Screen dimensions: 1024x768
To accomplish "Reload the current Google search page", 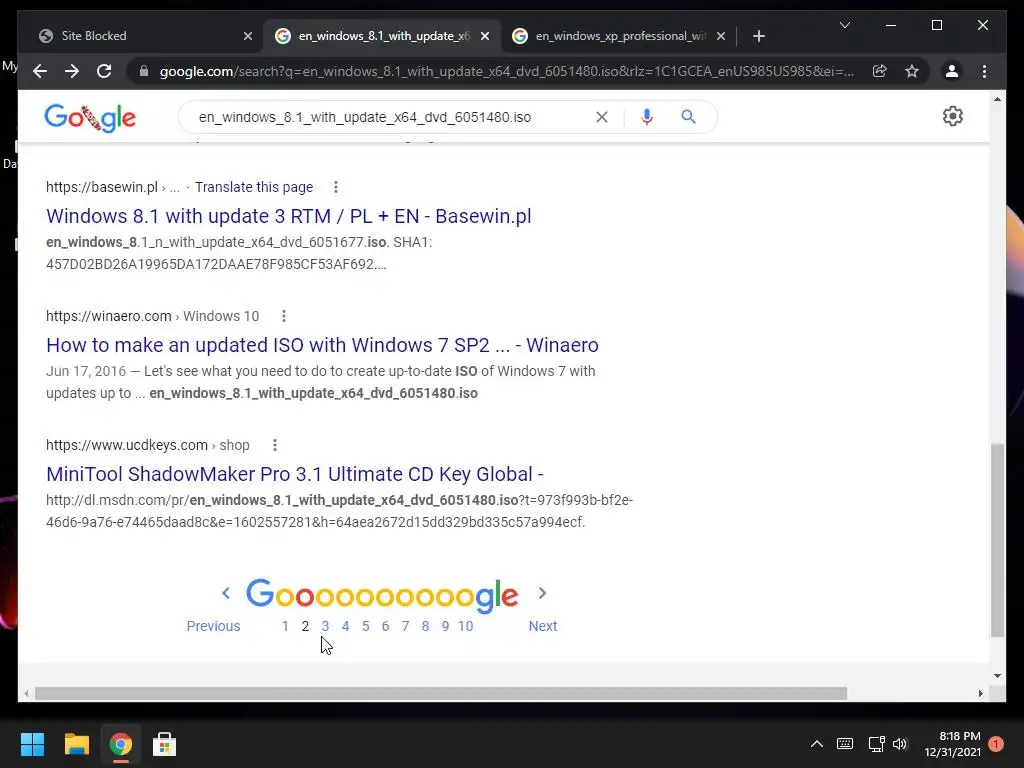I will [104, 71].
